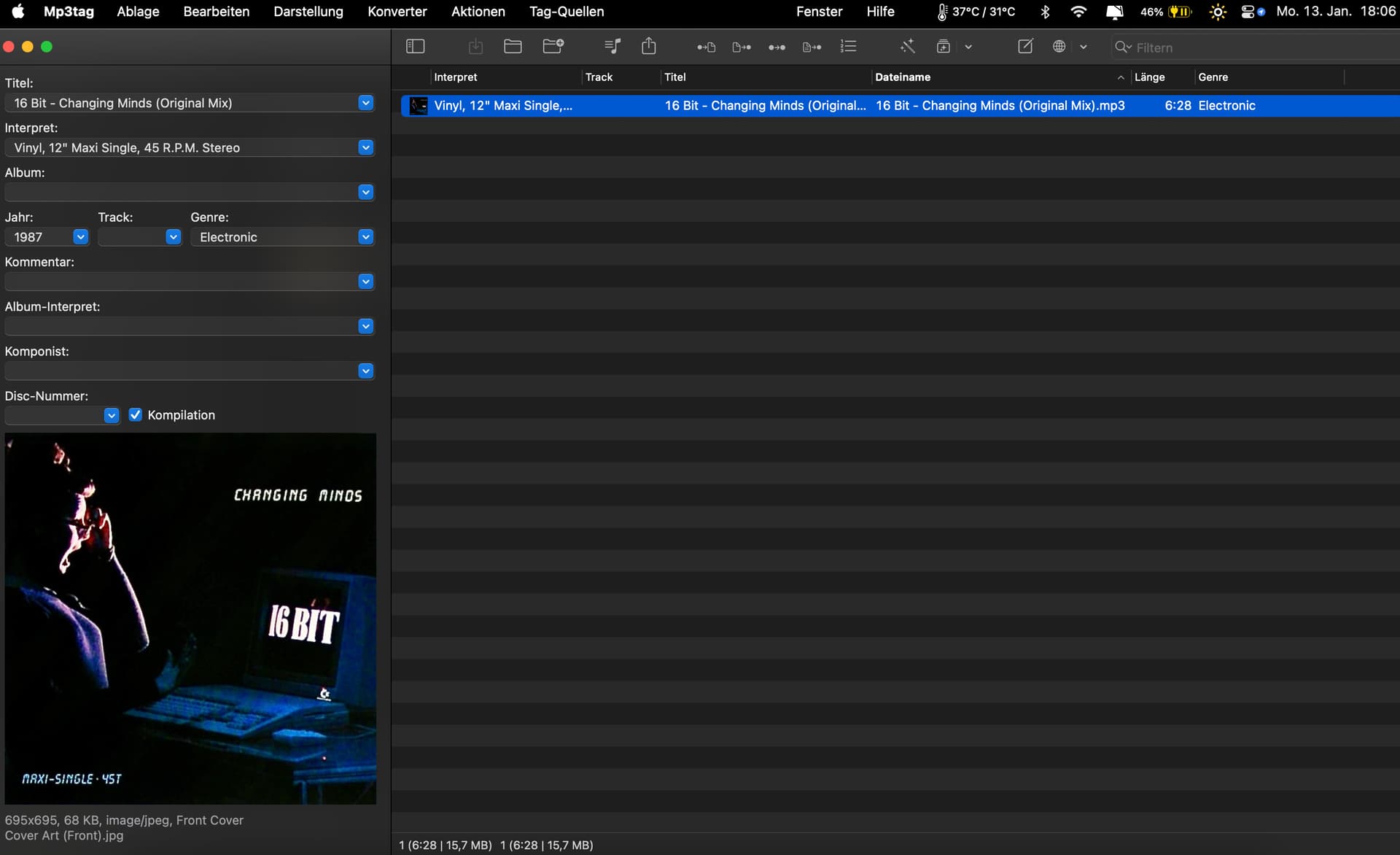The width and height of the screenshot is (1400, 855).
Task: Open the track numbering wizard icon
Action: tap(848, 47)
